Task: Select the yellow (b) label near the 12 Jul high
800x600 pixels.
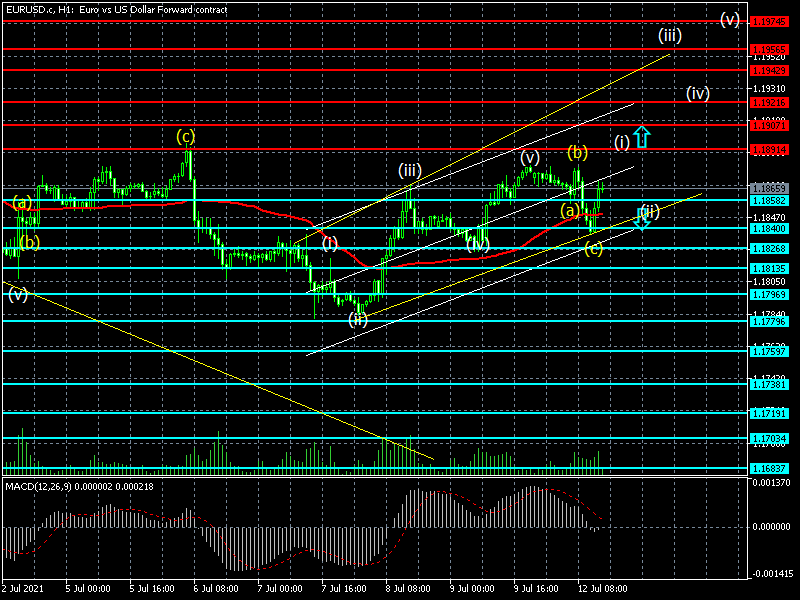Action: 577,152
